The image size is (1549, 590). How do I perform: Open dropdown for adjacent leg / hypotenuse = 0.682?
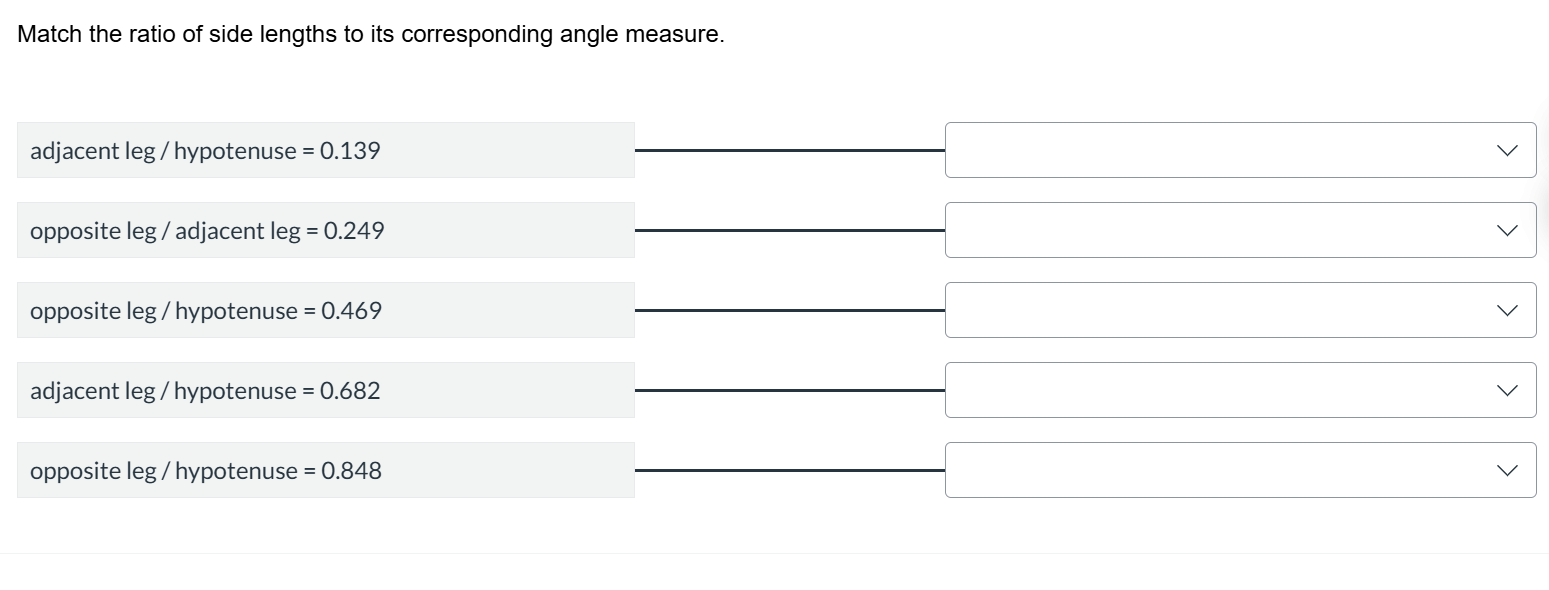[x=1240, y=390]
